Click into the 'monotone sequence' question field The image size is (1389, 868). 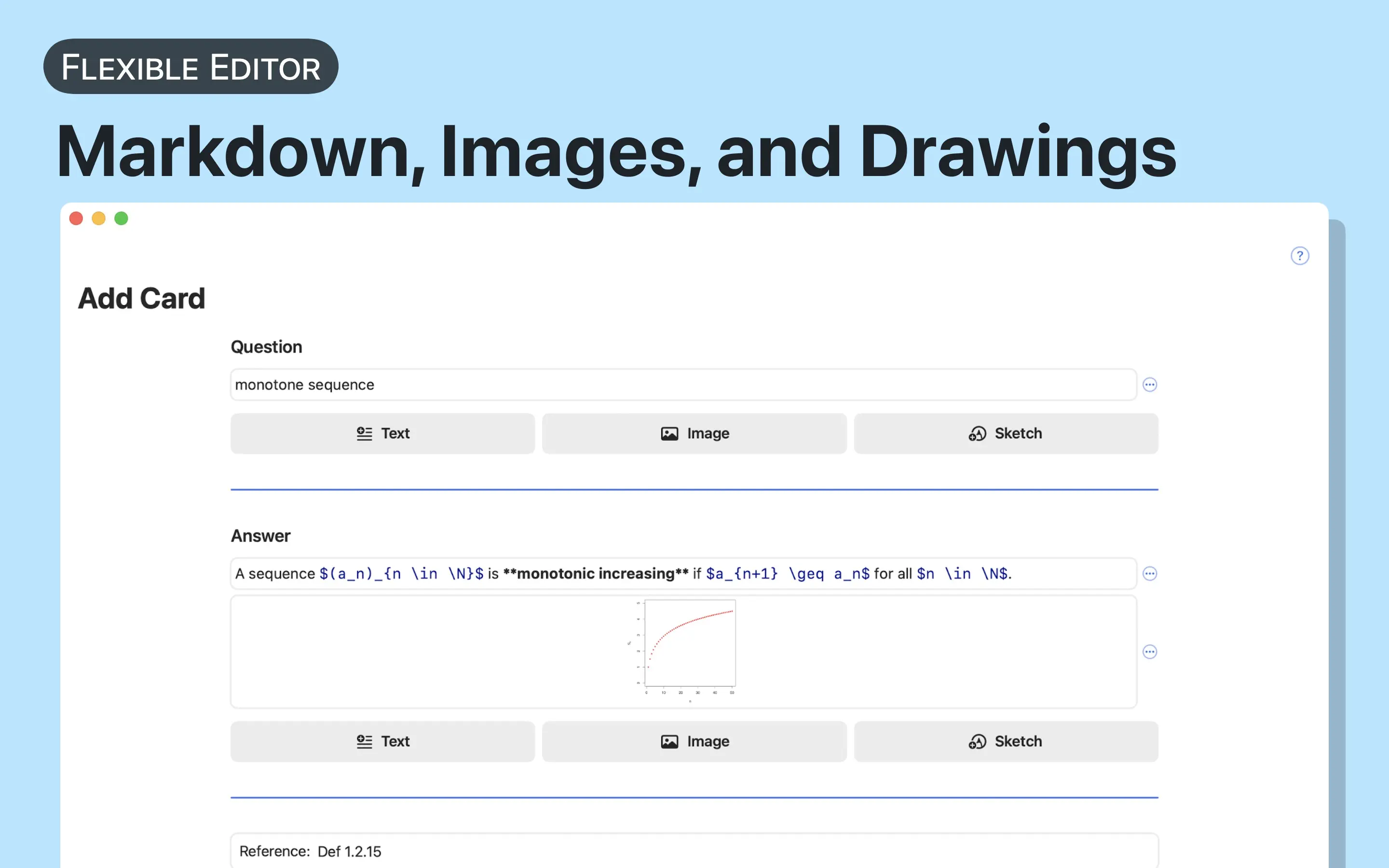[x=683, y=385]
